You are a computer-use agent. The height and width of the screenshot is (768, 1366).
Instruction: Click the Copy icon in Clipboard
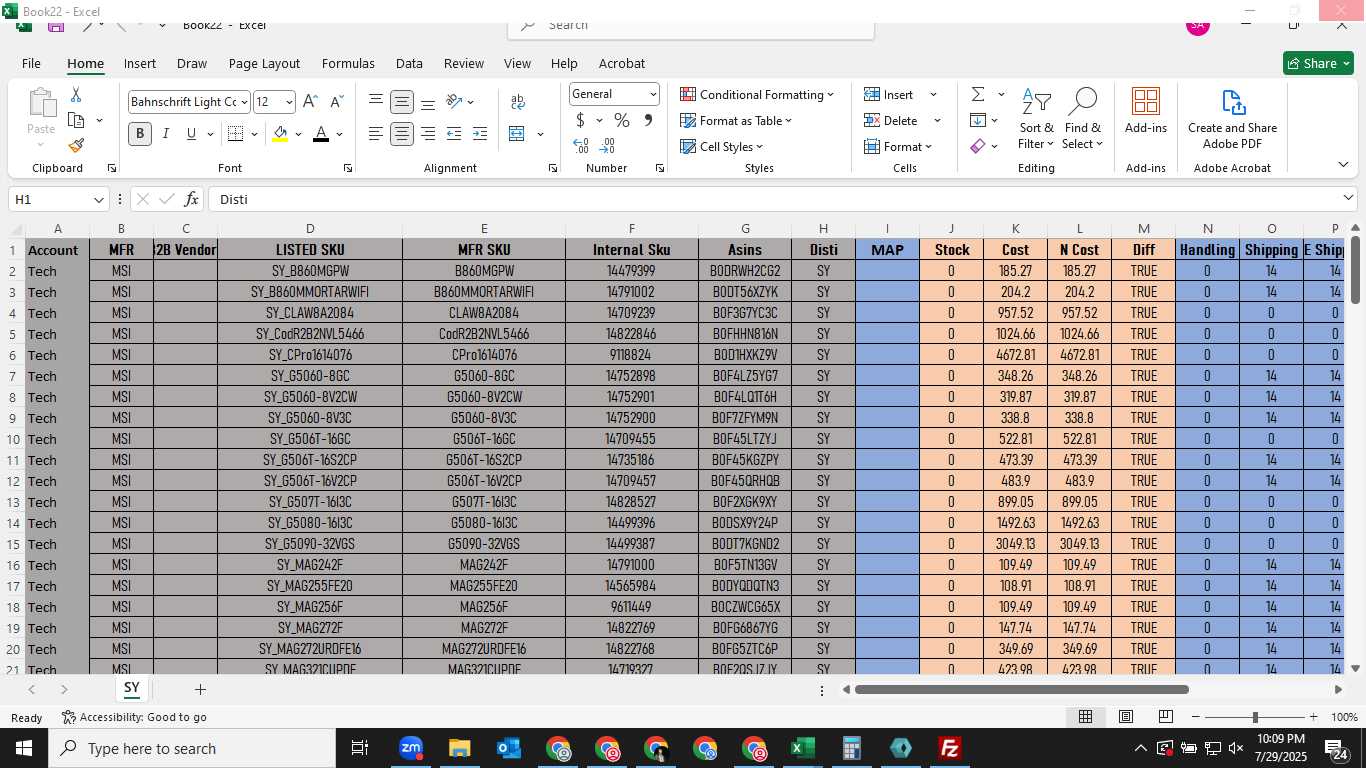(76, 120)
